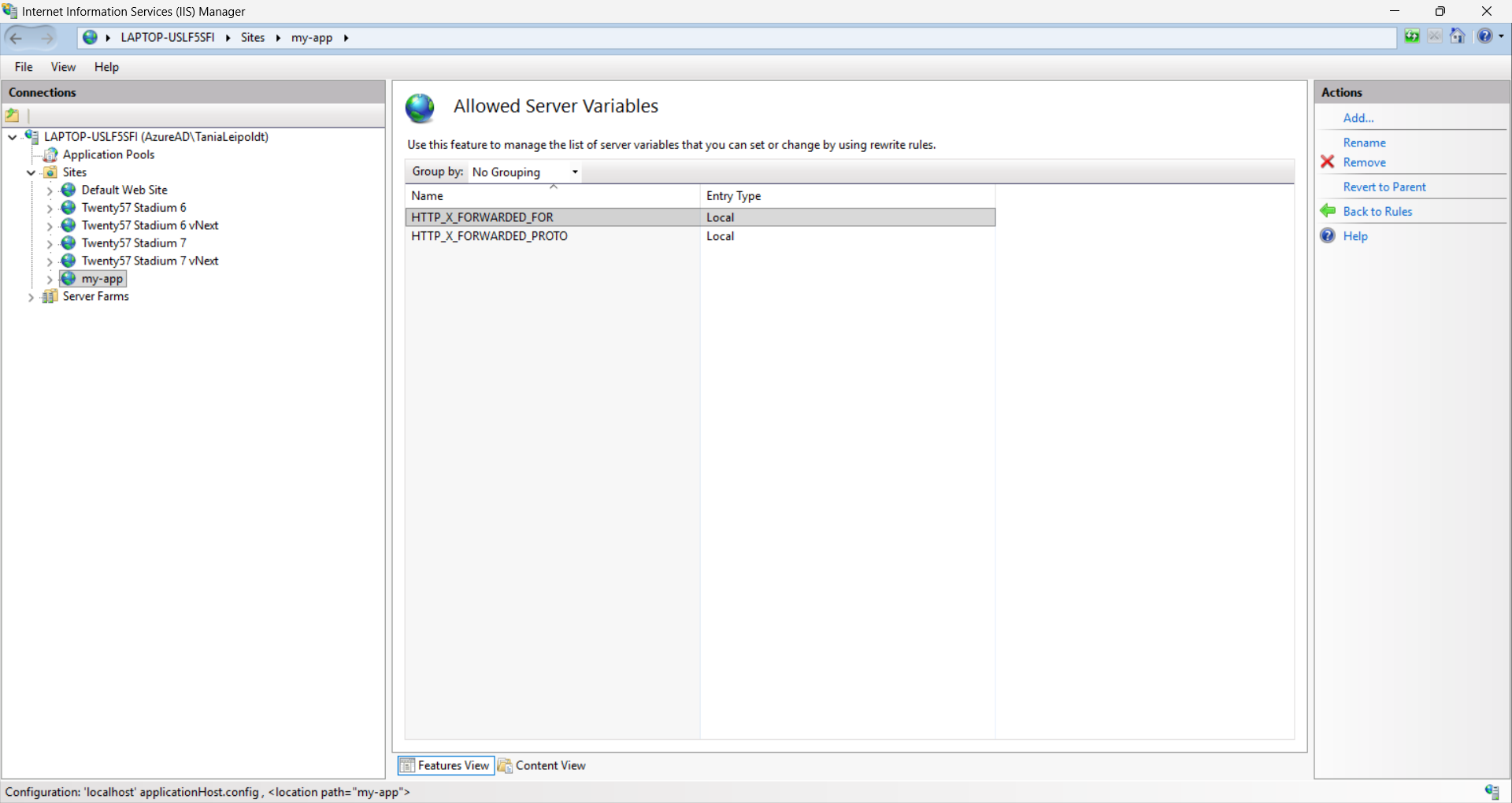Sort by the Name column header
The height and width of the screenshot is (803, 1512).
[552, 195]
